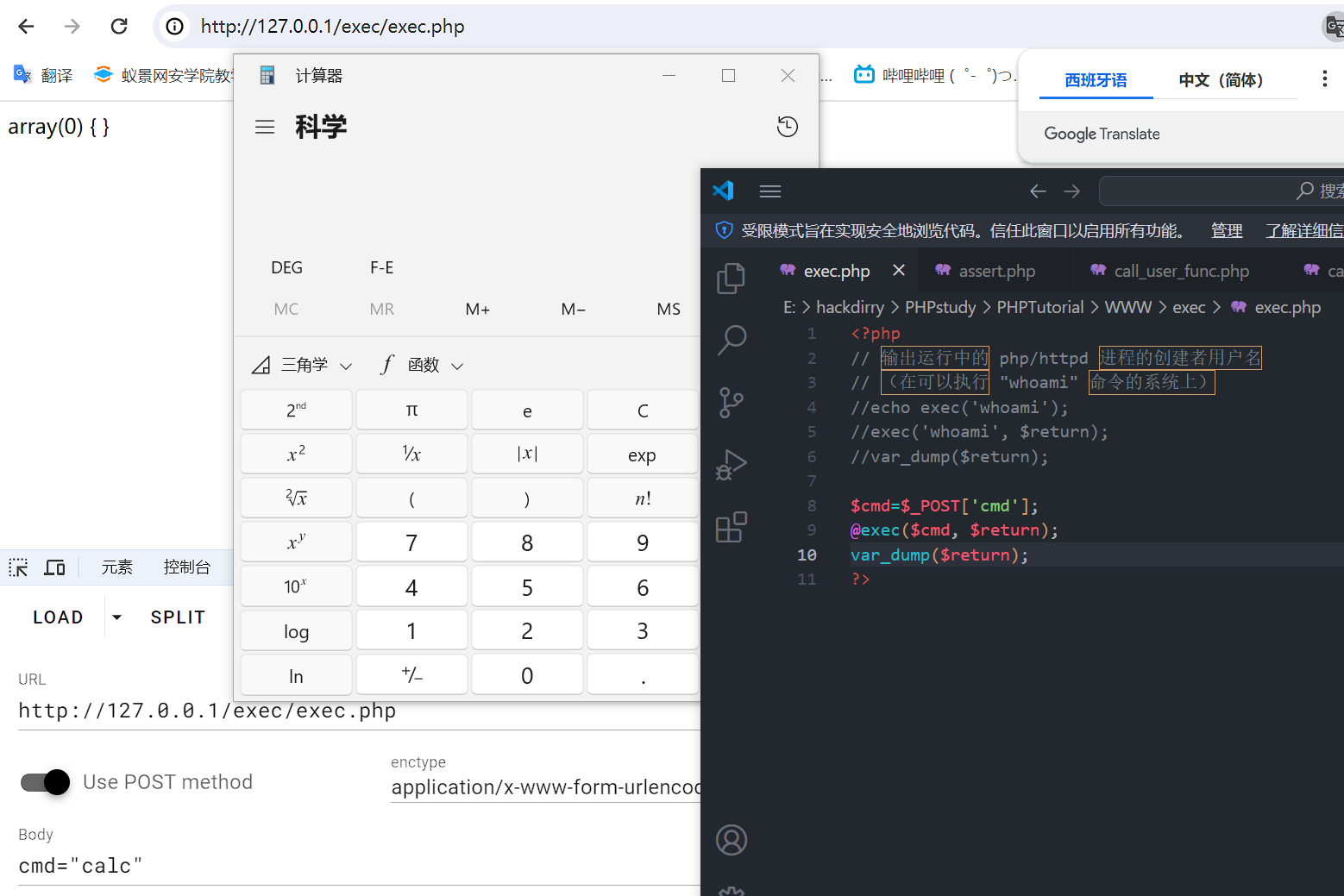This screenshot has width=1344, height=896.
Task: Toggle the Use POST method switch
Action: pos(46,782)
